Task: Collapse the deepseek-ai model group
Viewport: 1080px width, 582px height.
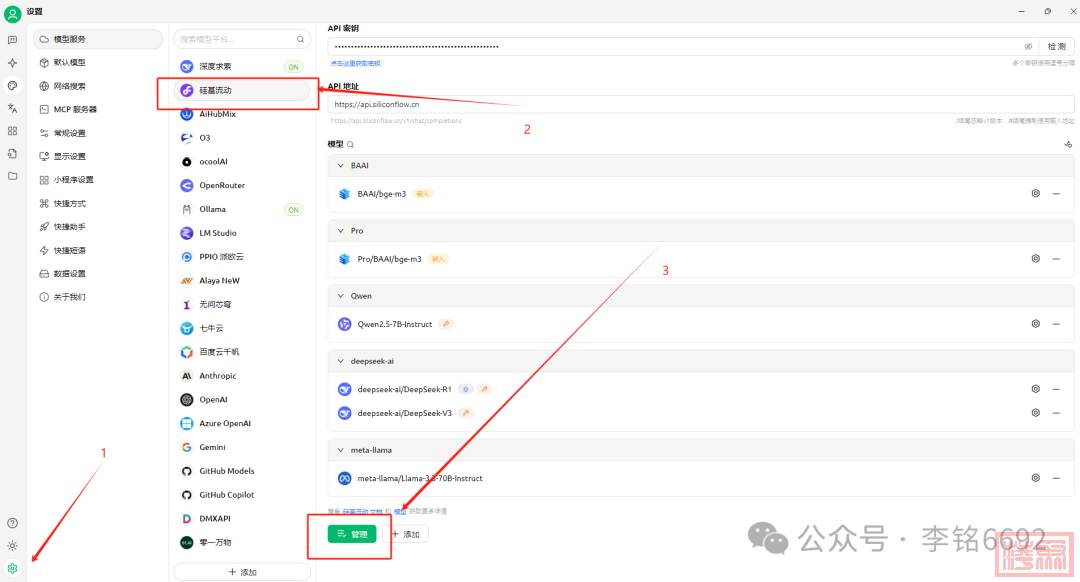Action: click(x=340, y=360)
